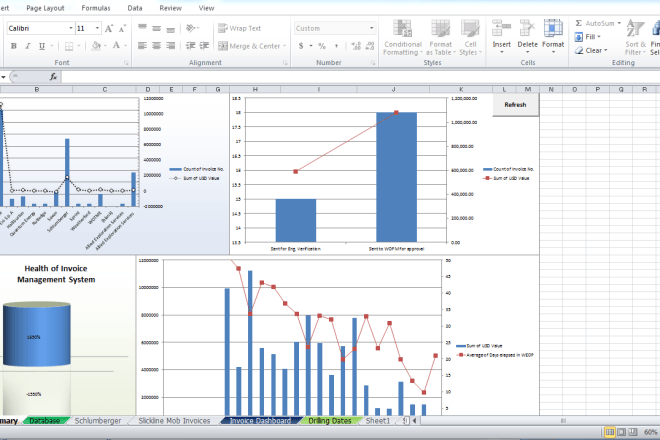Click Decrease Decimal
Viewport: 660px width, 440px height.
pos(370,45)
